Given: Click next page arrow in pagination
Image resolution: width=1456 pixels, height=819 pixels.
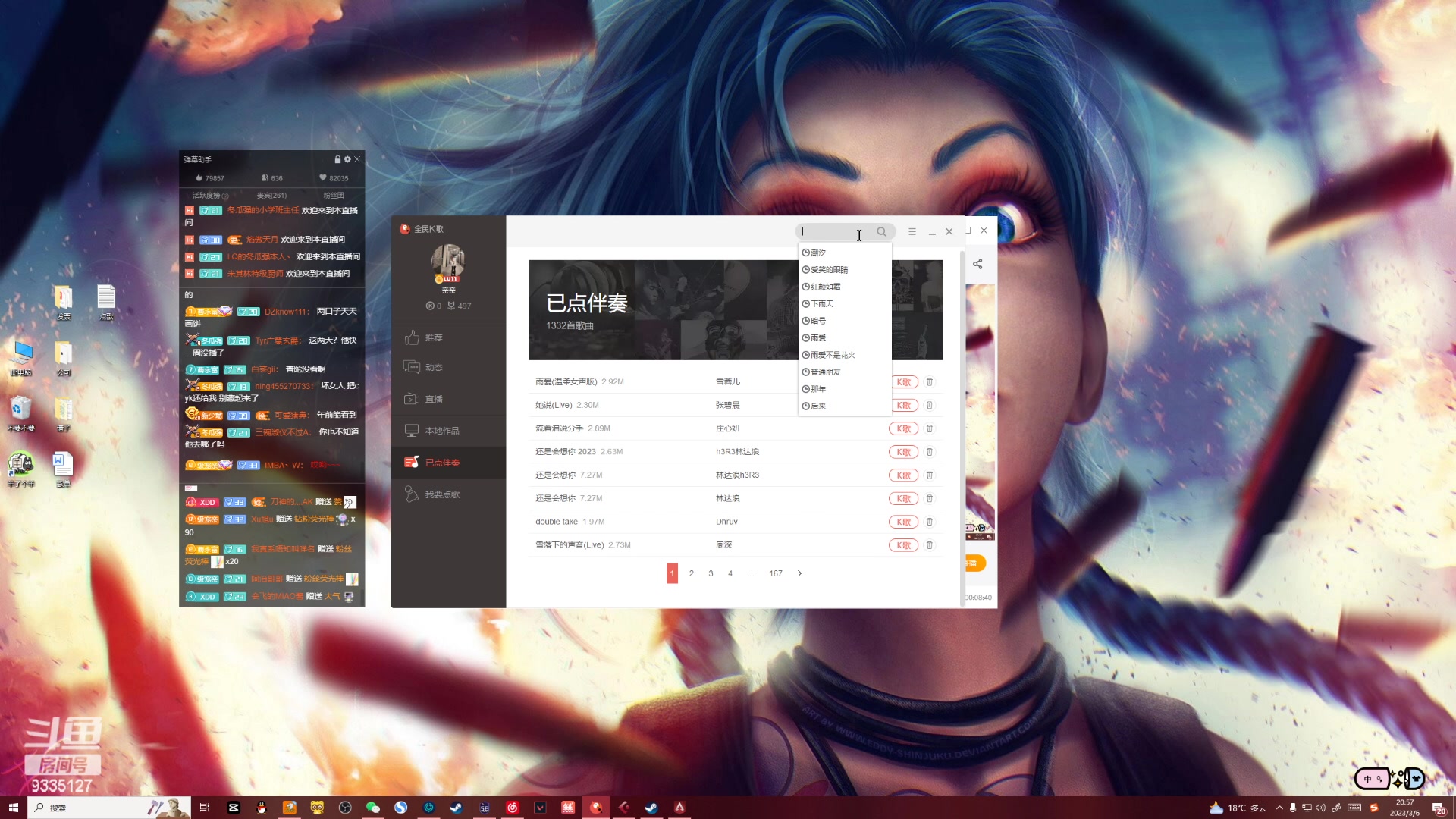Looking at the screenshot, I should tap(799, 573).
